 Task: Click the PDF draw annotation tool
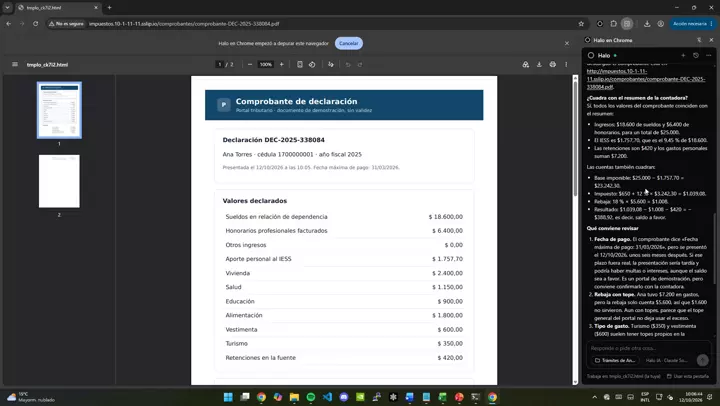331,64
